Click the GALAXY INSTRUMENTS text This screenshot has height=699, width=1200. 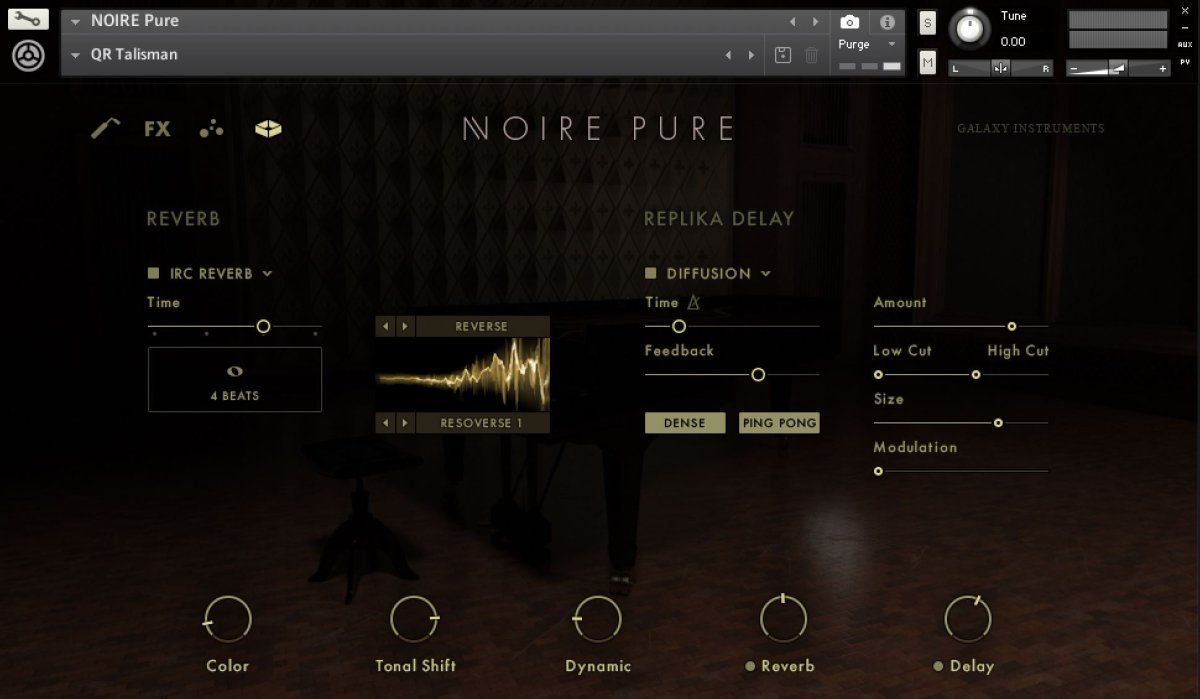pyautogui.click(x=1031, y=129)
